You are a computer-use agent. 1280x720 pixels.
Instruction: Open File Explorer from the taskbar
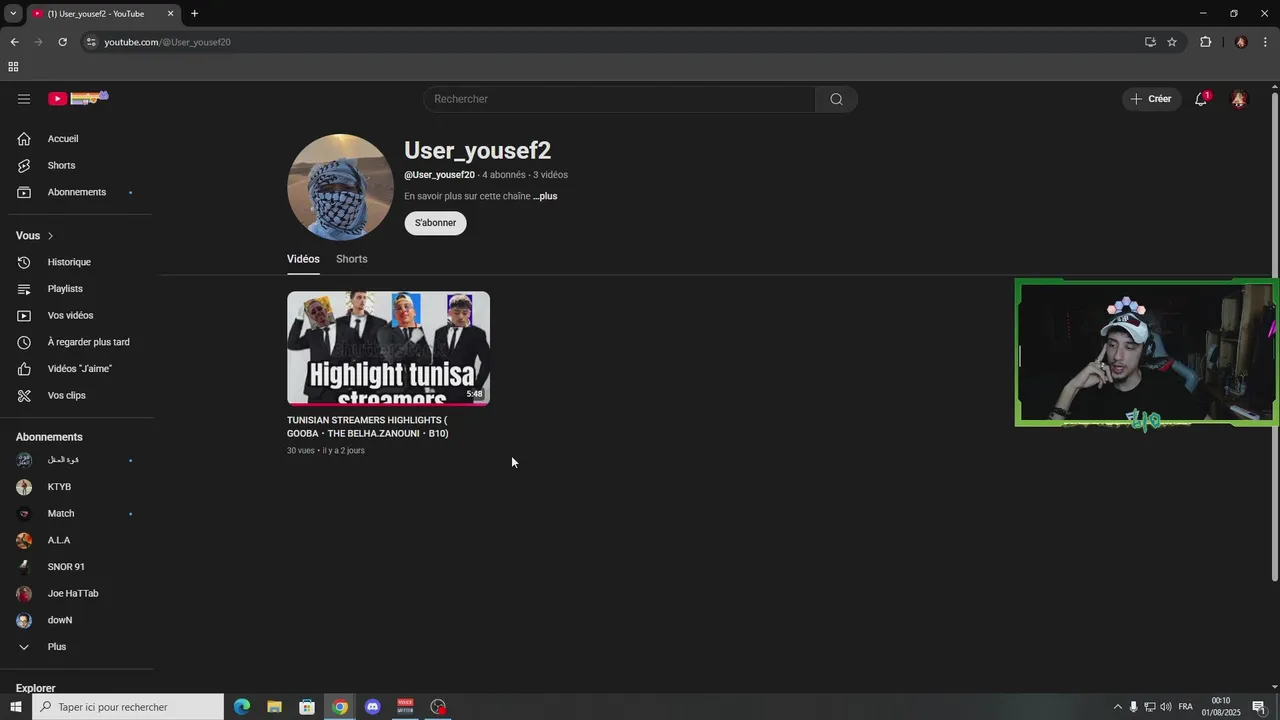(x=274, y=707)
